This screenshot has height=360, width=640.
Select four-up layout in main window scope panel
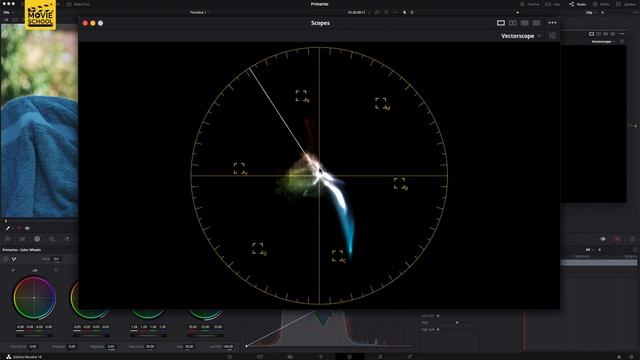613,34
